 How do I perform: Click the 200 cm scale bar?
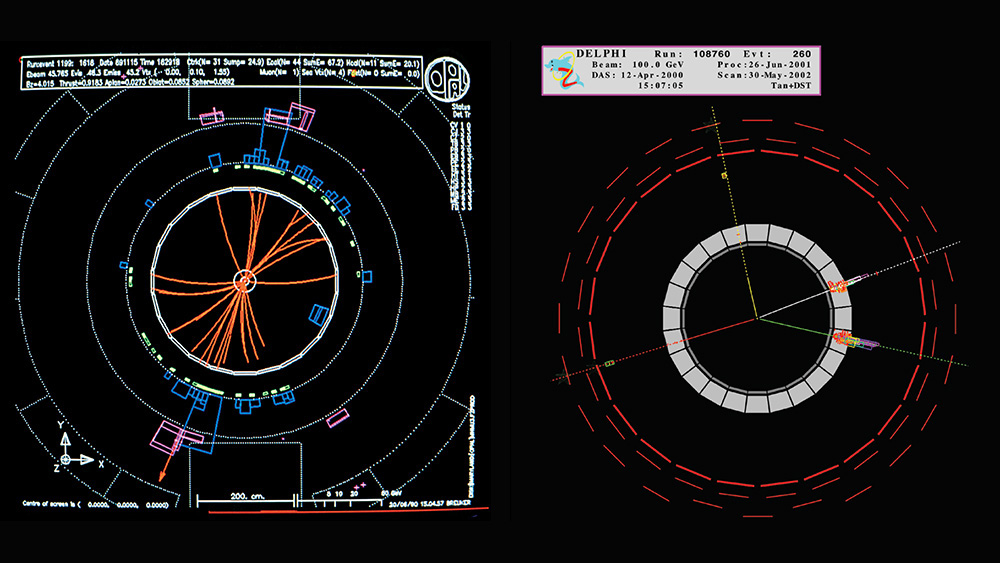[244, 496]
